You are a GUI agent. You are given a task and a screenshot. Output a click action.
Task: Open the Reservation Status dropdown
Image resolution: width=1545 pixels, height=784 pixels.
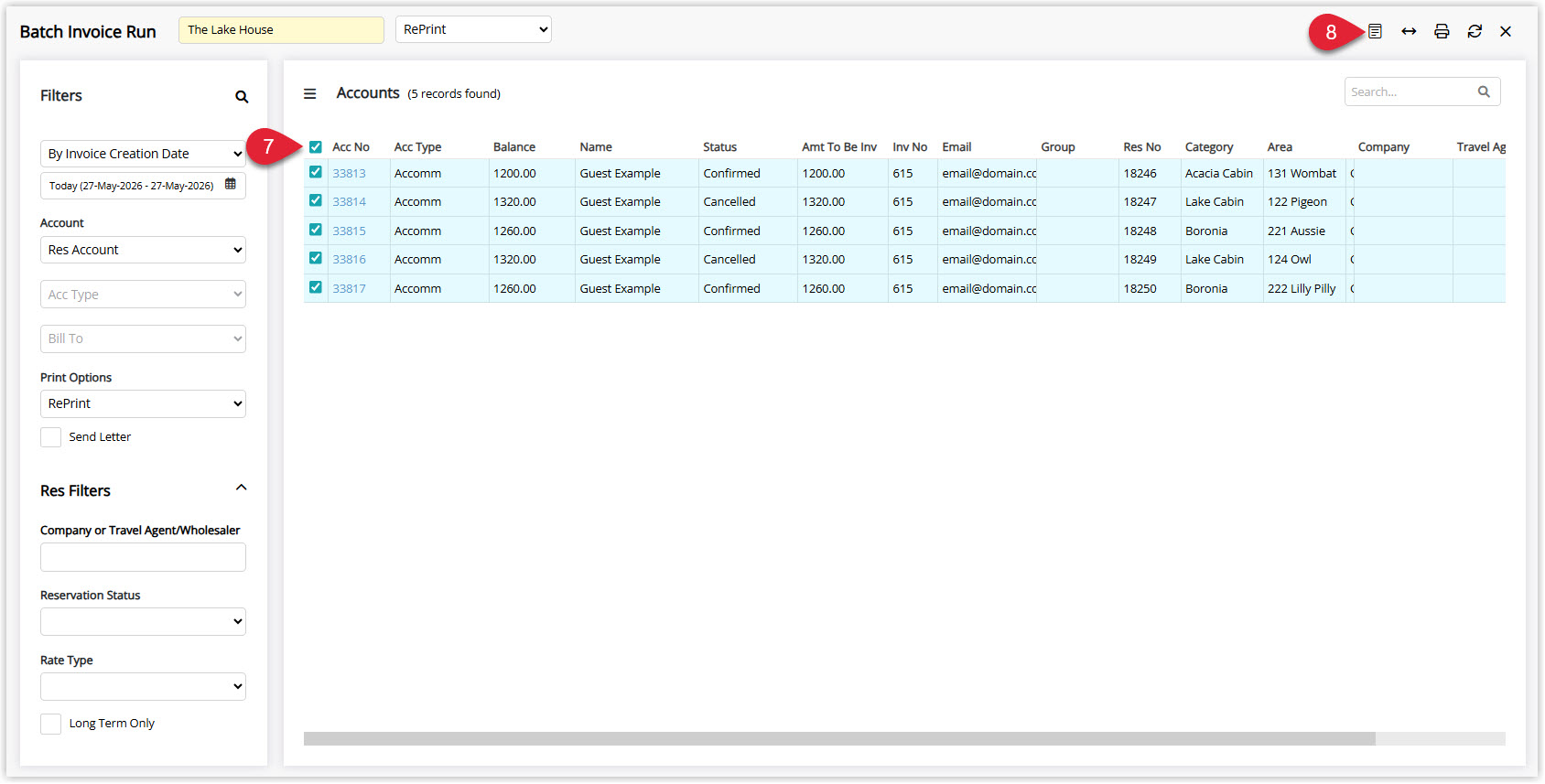coord(143,621)
